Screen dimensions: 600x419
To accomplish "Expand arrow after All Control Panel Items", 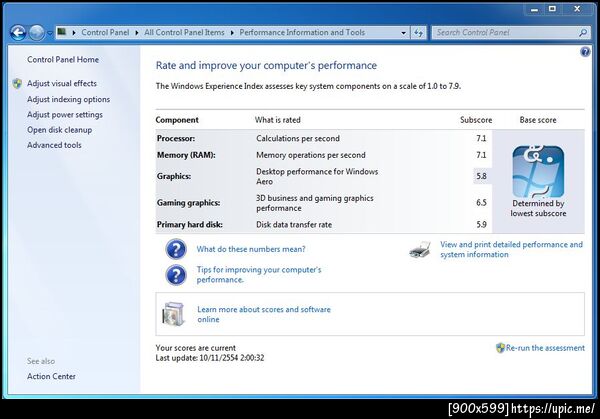I will coord(232,33).
